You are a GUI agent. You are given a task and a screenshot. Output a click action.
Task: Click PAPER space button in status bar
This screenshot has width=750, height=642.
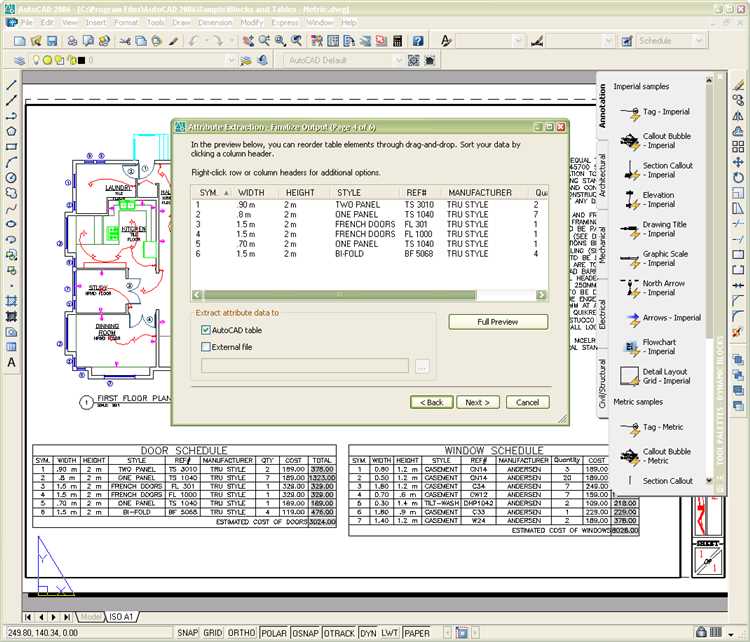(x=417, y=633)
